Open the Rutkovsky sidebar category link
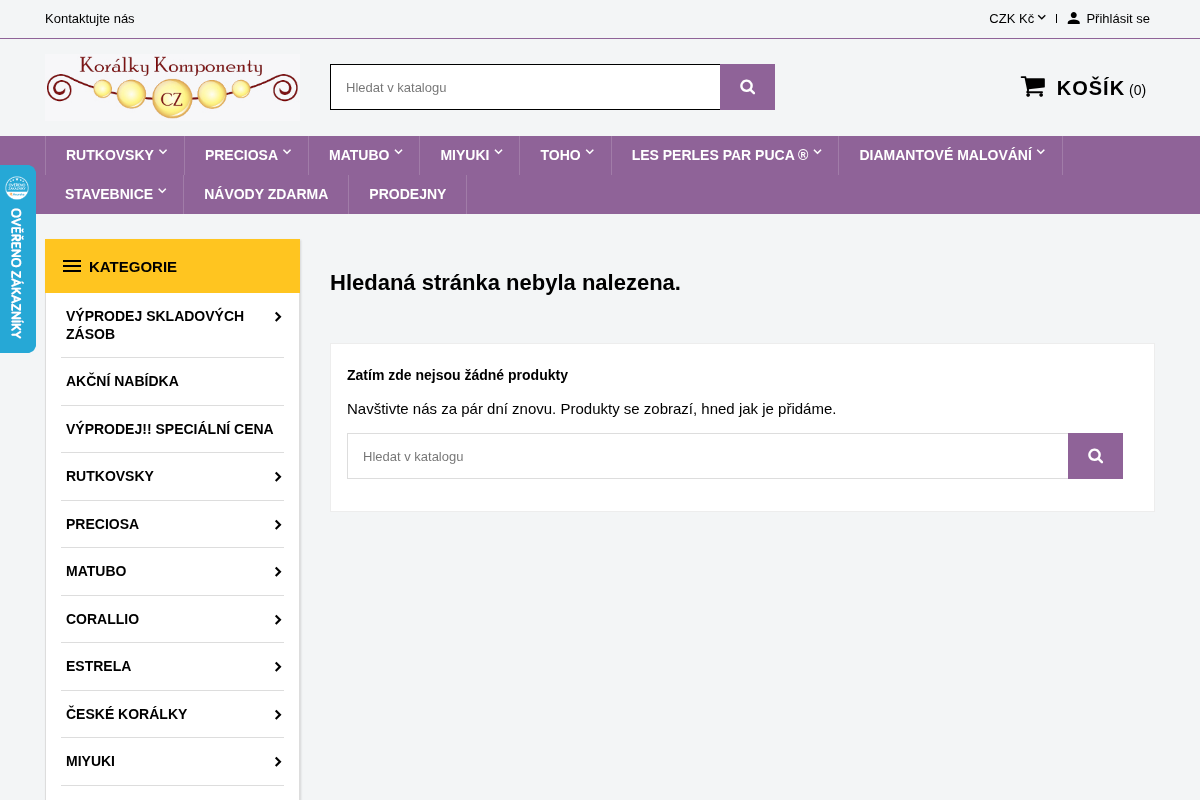Screen dimensions: 1200x800 [110, 476]
